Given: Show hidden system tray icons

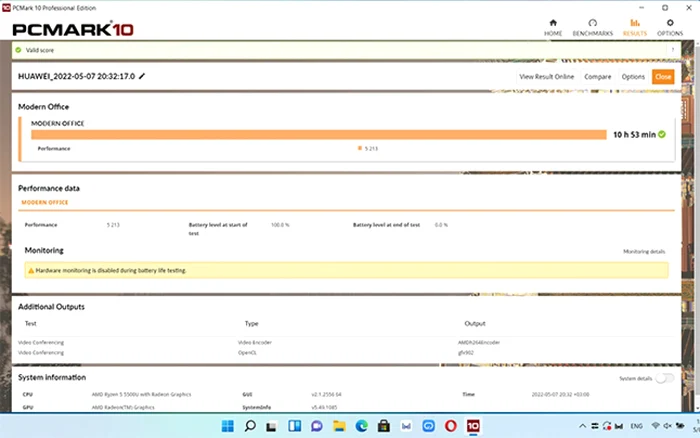Looking at the screenshot, I should [582, 426].
